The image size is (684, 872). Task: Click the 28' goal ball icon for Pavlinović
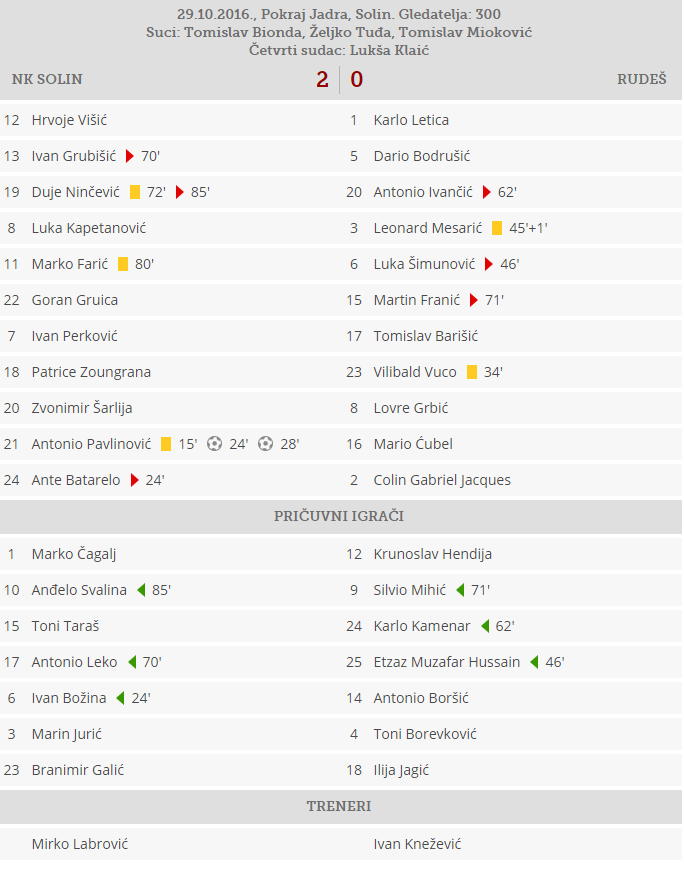click(x=265, y=444)
